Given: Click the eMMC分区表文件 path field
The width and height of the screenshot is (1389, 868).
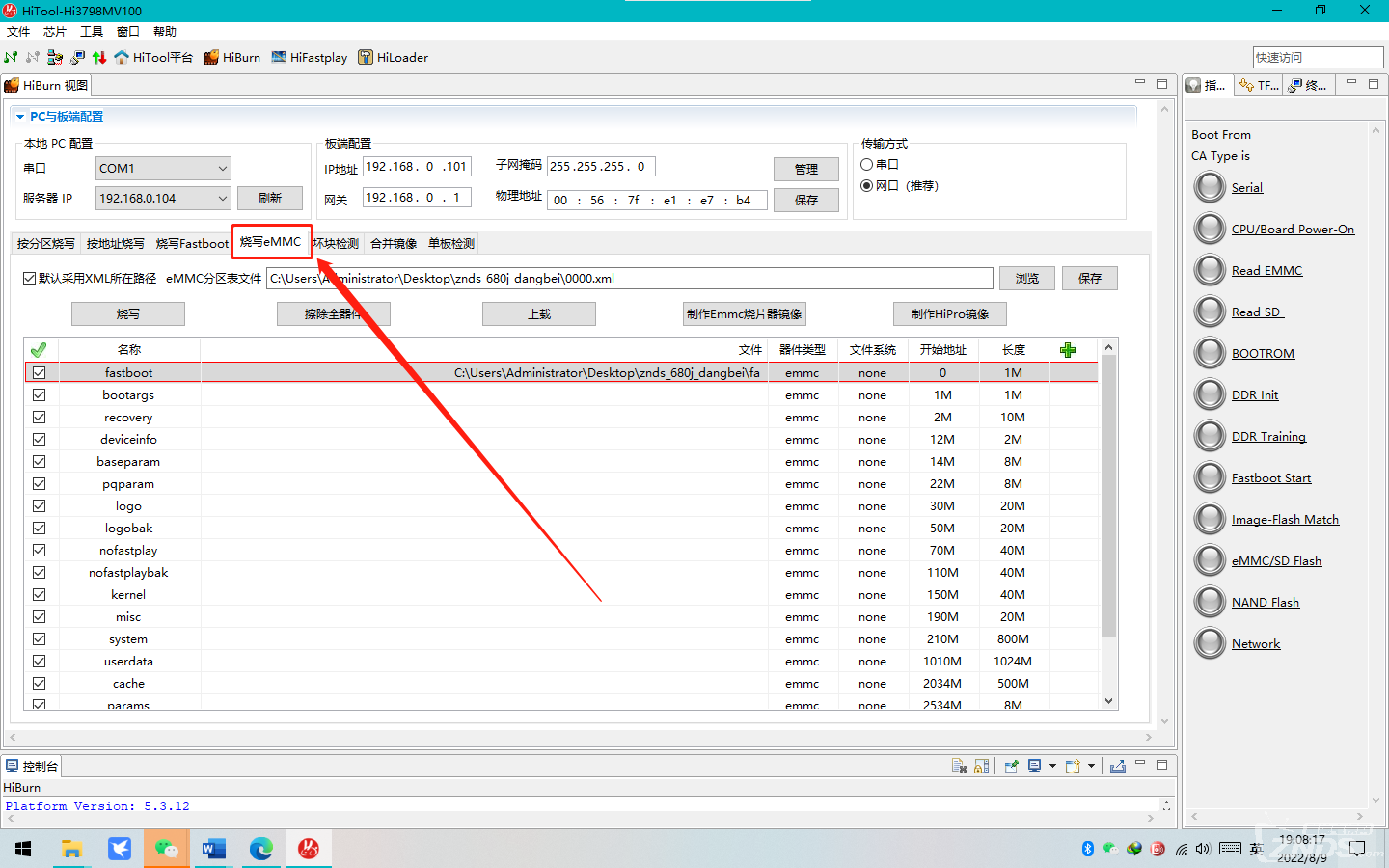Looking at the screenshot, I should coord(630,278).
